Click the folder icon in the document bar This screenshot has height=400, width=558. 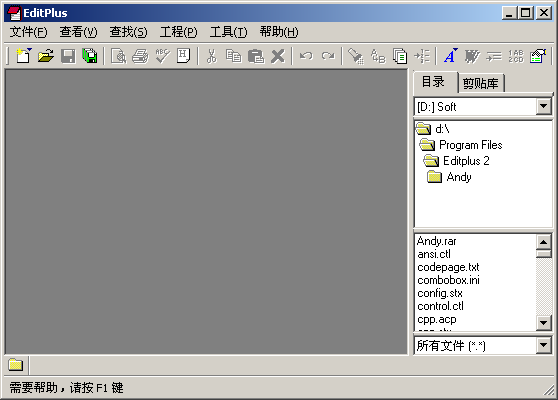16,365
